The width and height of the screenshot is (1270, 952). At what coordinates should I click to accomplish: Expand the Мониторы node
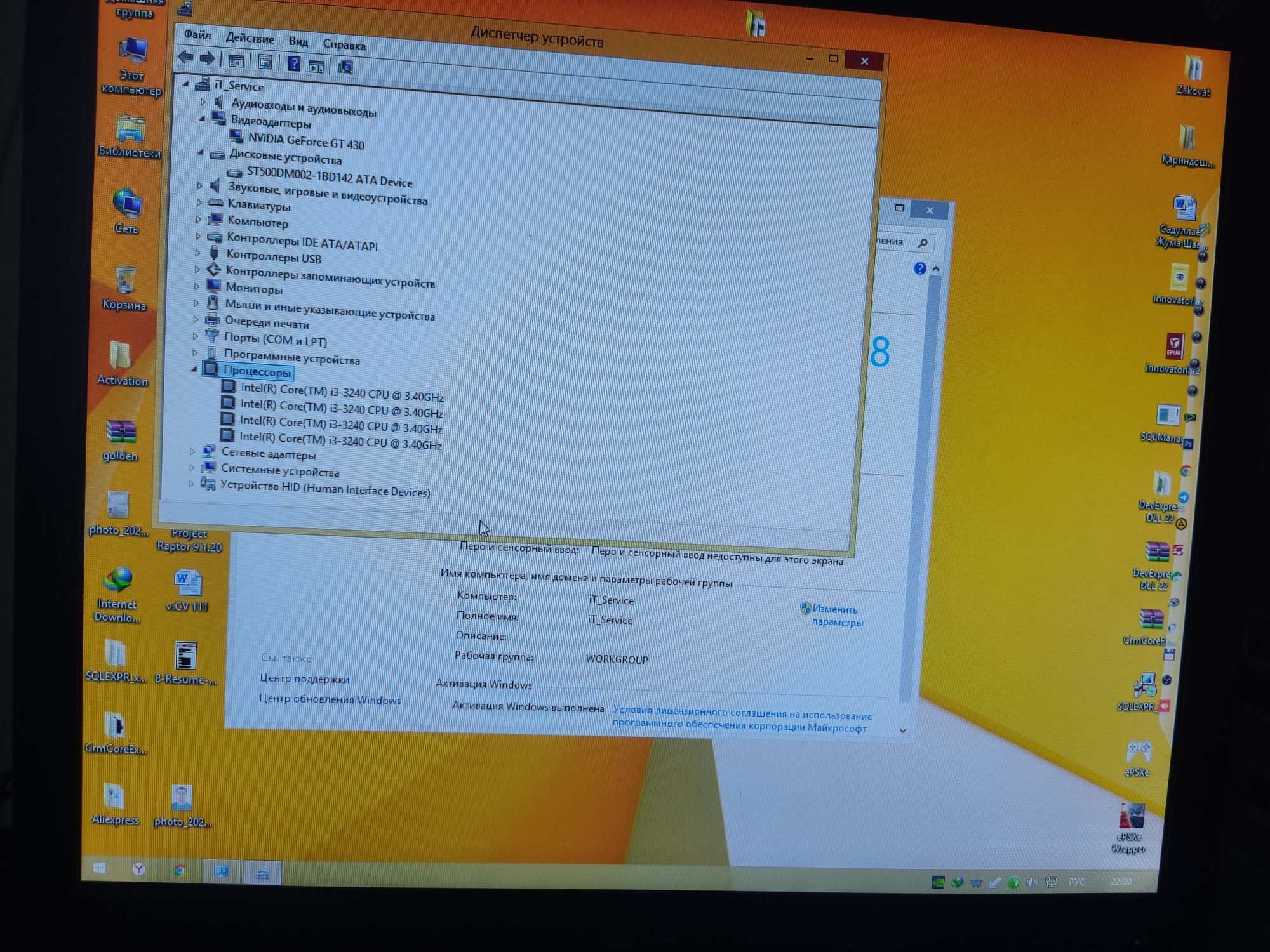pyautogui.click(x=196, y=286)
